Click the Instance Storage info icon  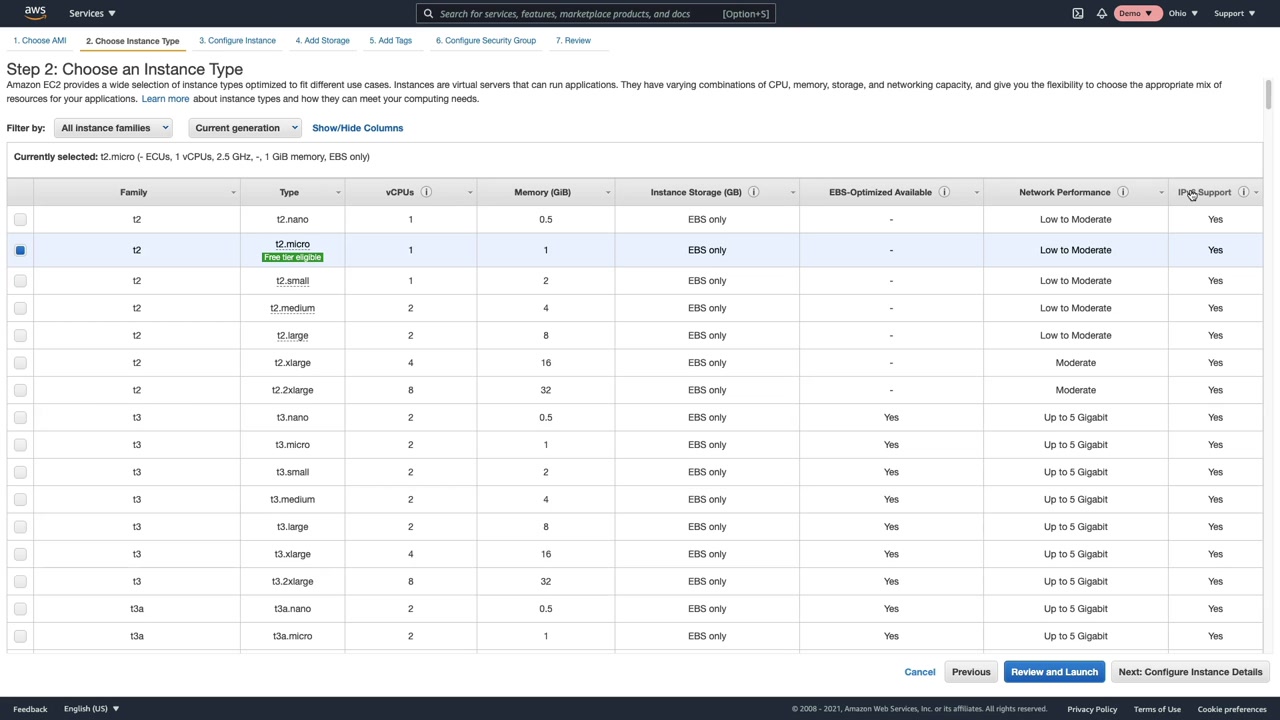click(754, 192)
